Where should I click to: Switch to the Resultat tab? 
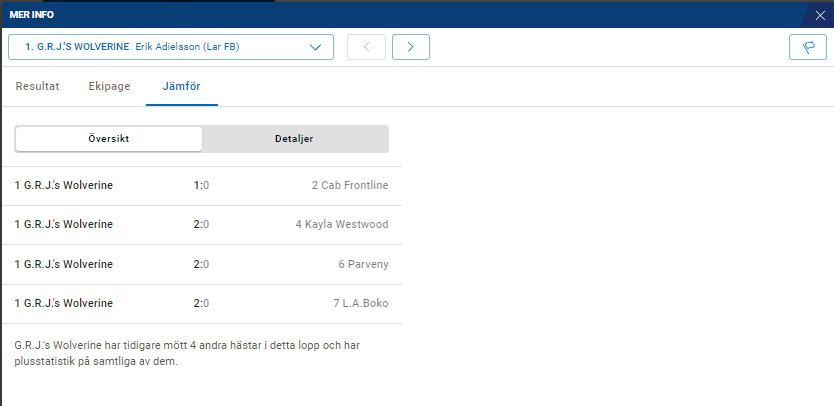point(37,86)
